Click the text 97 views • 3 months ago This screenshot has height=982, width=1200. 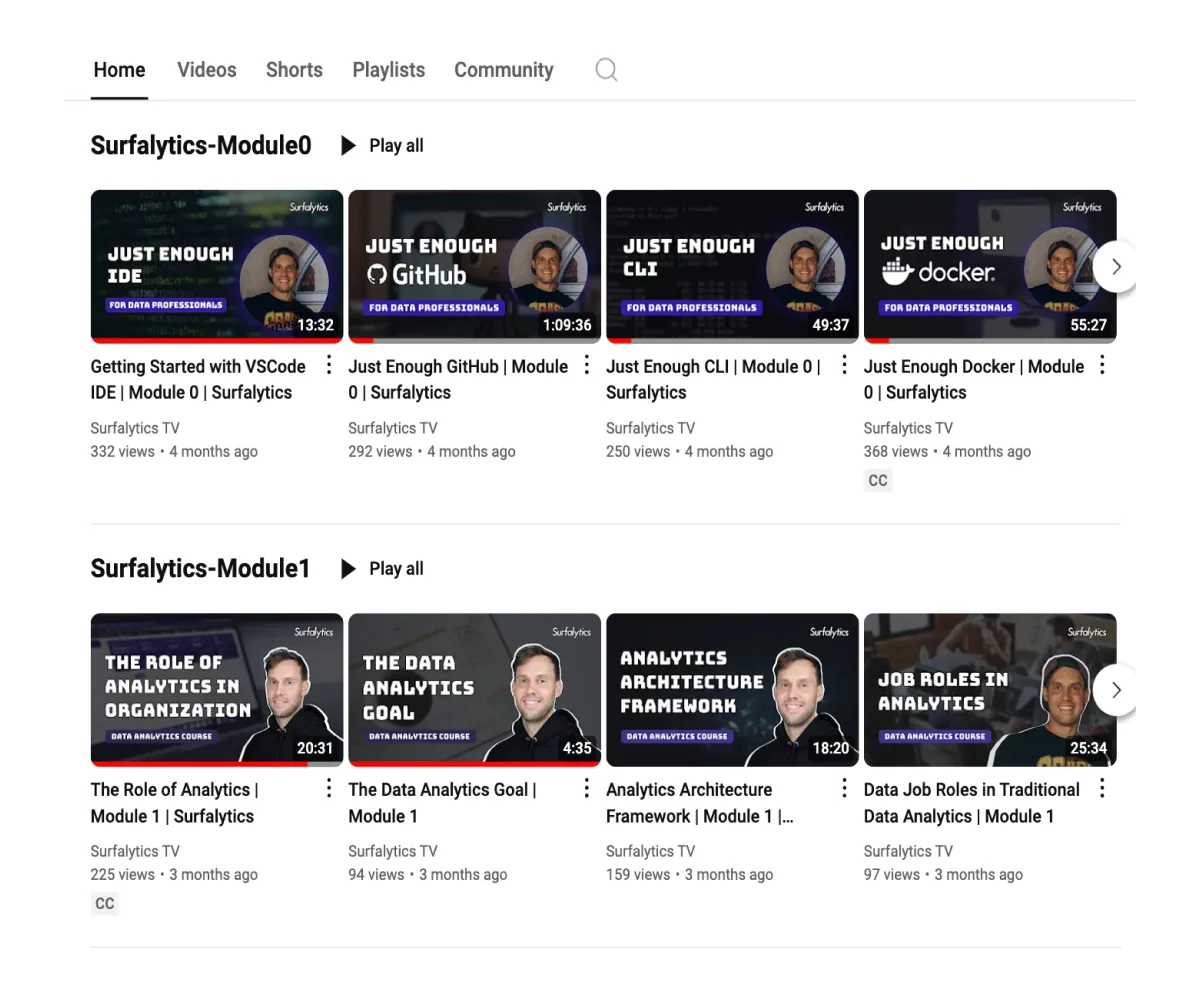(943, 875)
